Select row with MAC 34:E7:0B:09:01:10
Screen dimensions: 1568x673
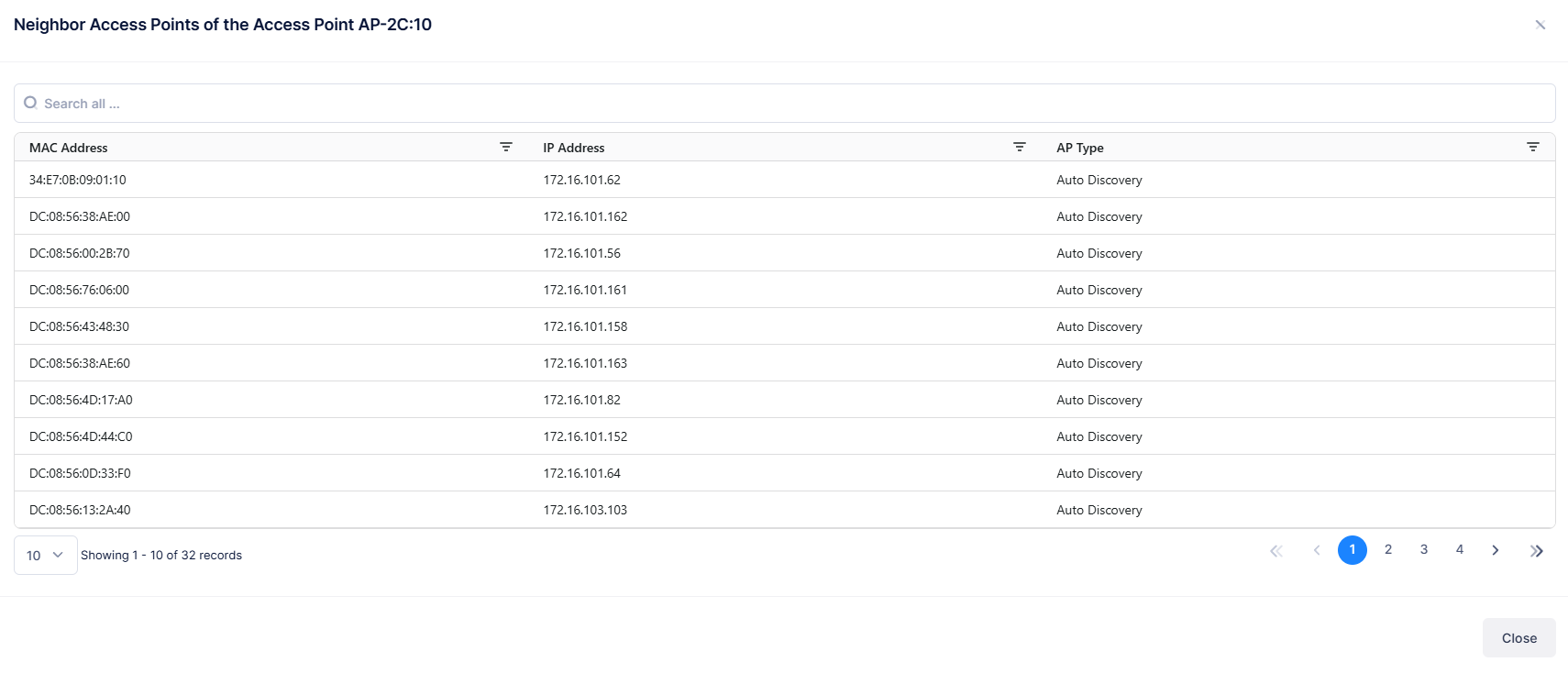pyautogui.click(x=78, y=180)
